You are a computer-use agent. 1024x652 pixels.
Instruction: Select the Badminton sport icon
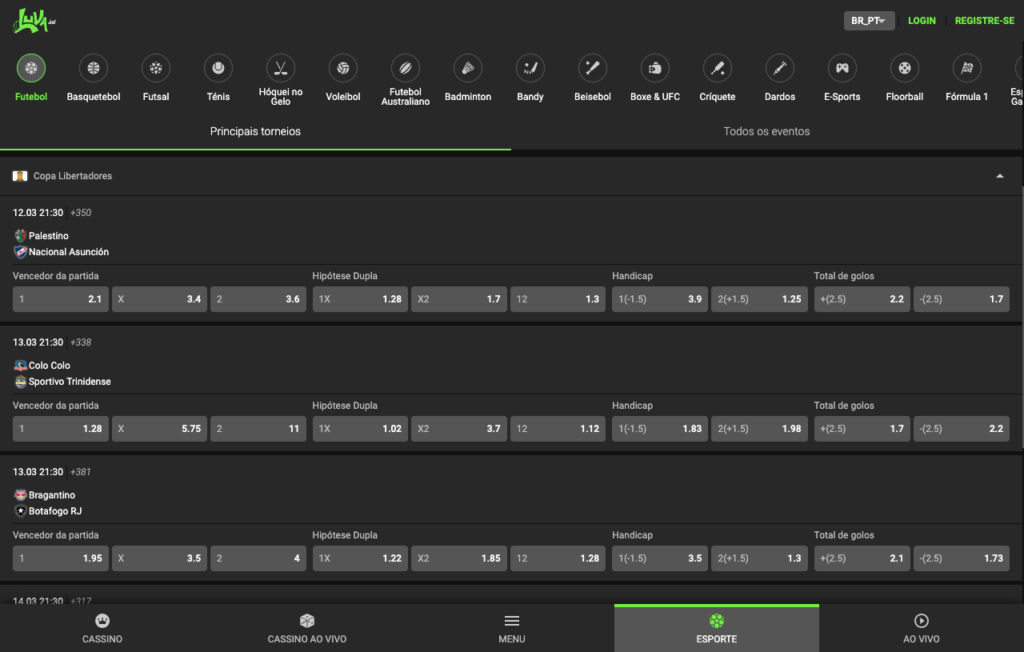click(468, 68)
